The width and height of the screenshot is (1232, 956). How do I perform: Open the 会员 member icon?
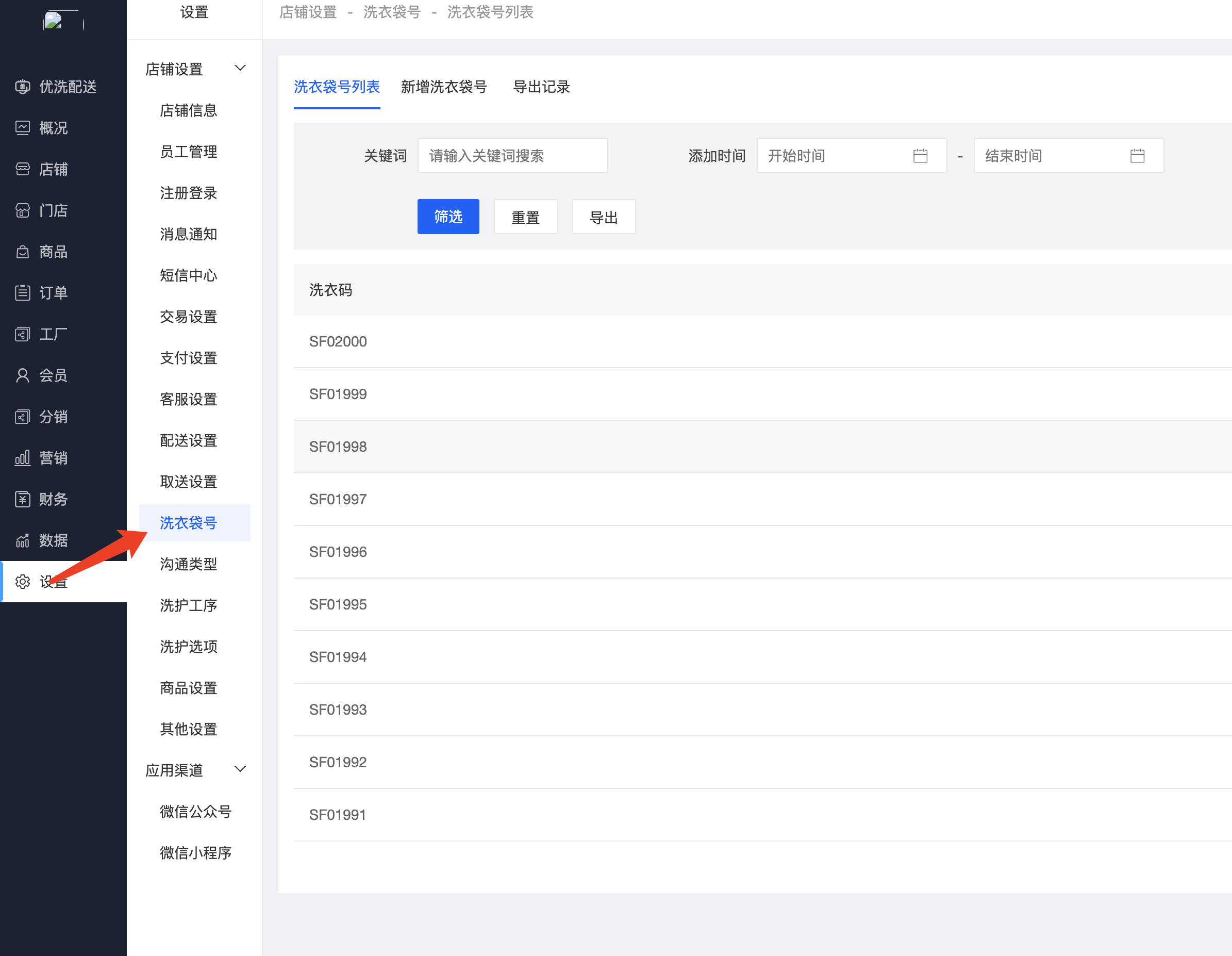(23, 375)
